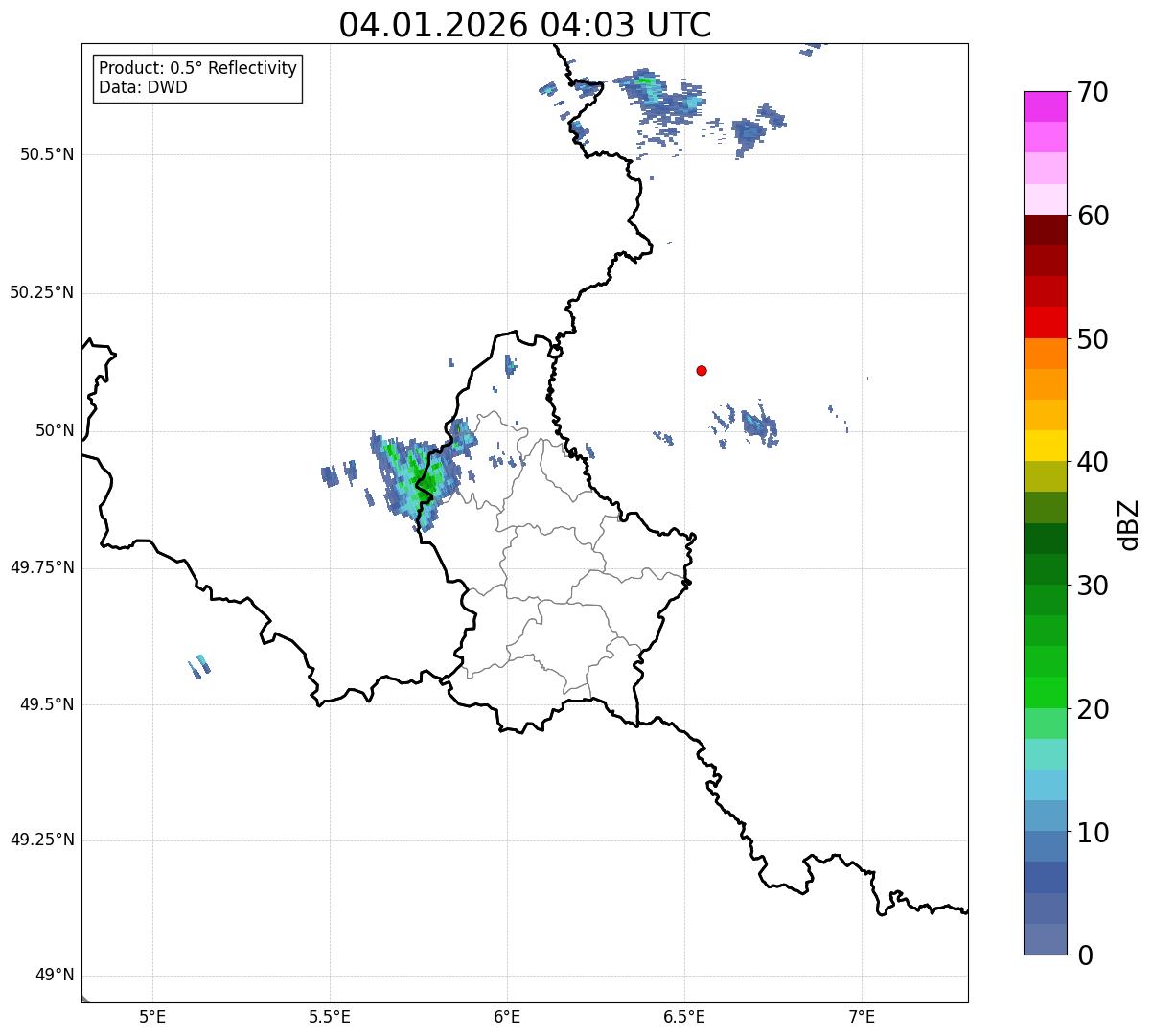Click the 04.01.2026 04:03 UTC title
Screen dimensions: 1152x1036
525,24
